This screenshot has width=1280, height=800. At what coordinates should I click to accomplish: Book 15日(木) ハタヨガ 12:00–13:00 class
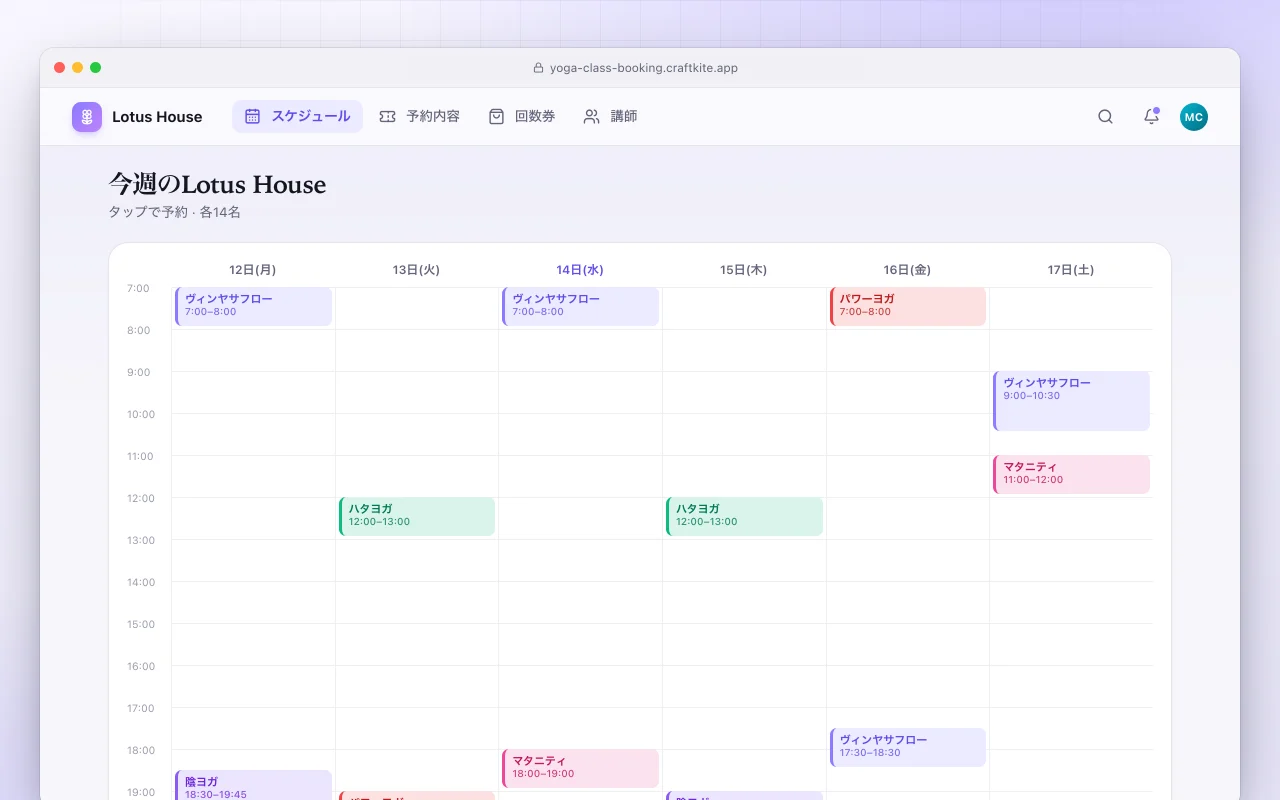[744, 517]
